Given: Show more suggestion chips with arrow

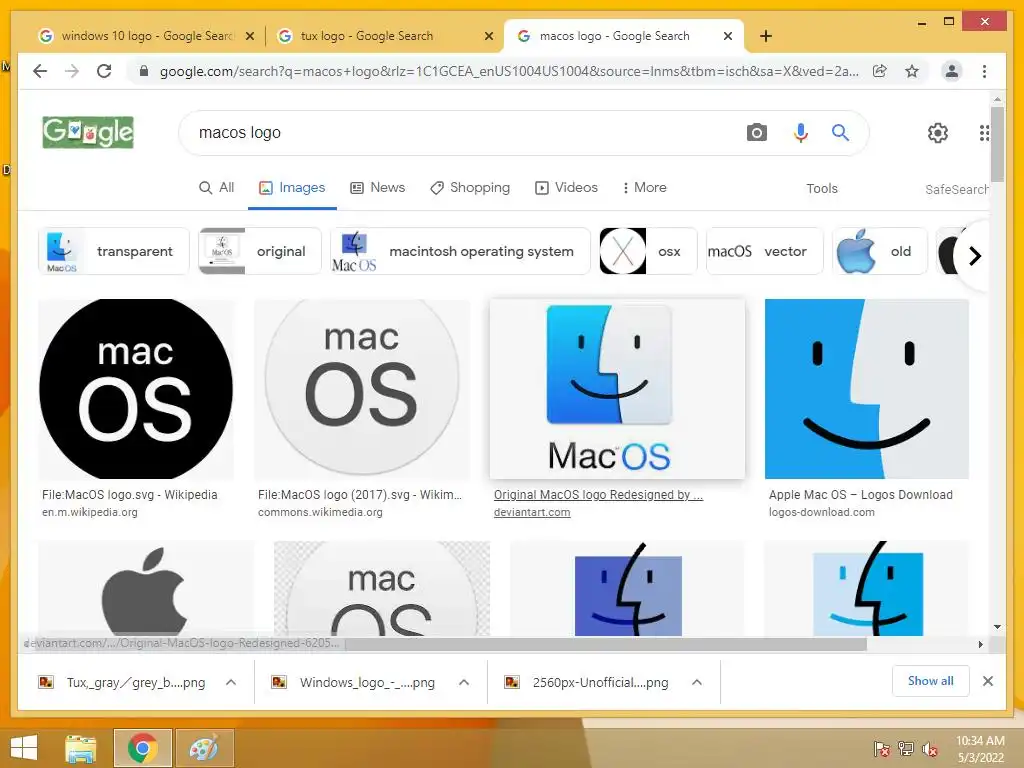Looking at the screenshot, I should [974, 256].
